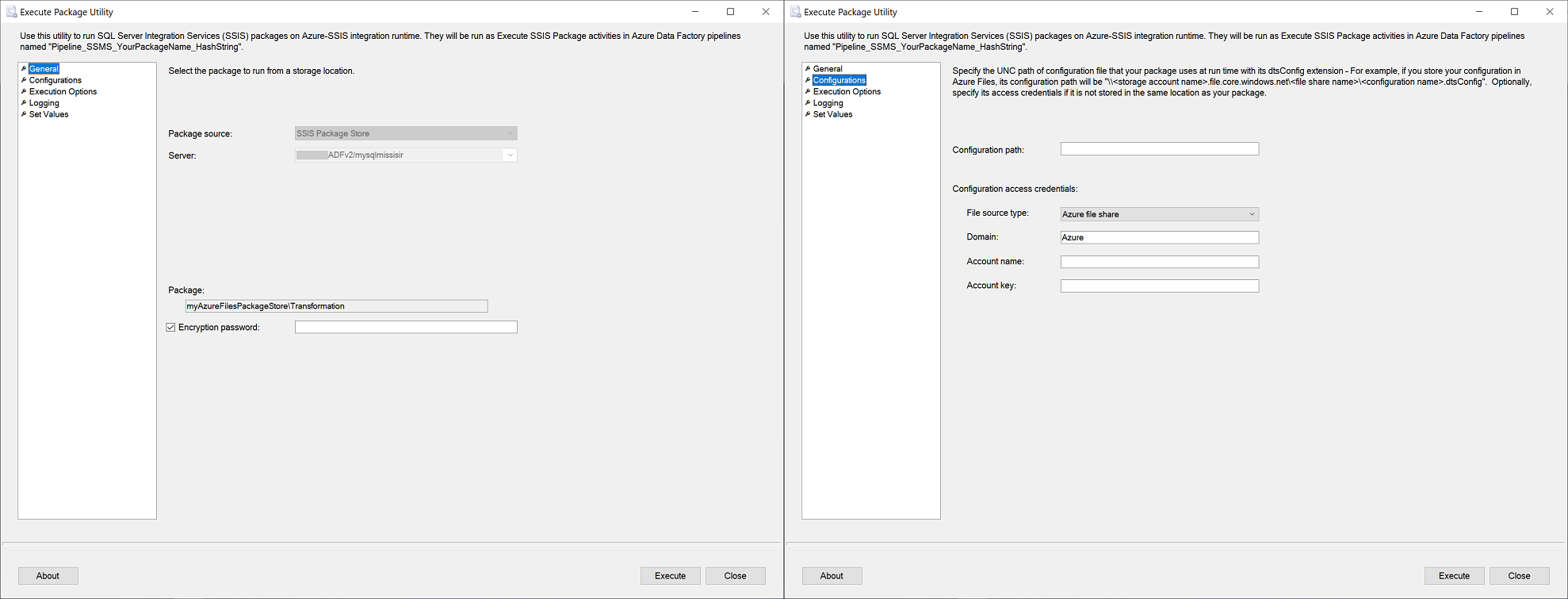Image resolution: width=1568 pixels, height=599 pixels.
Task: Click Close button in right window
Action: [x=1519, y=576]
